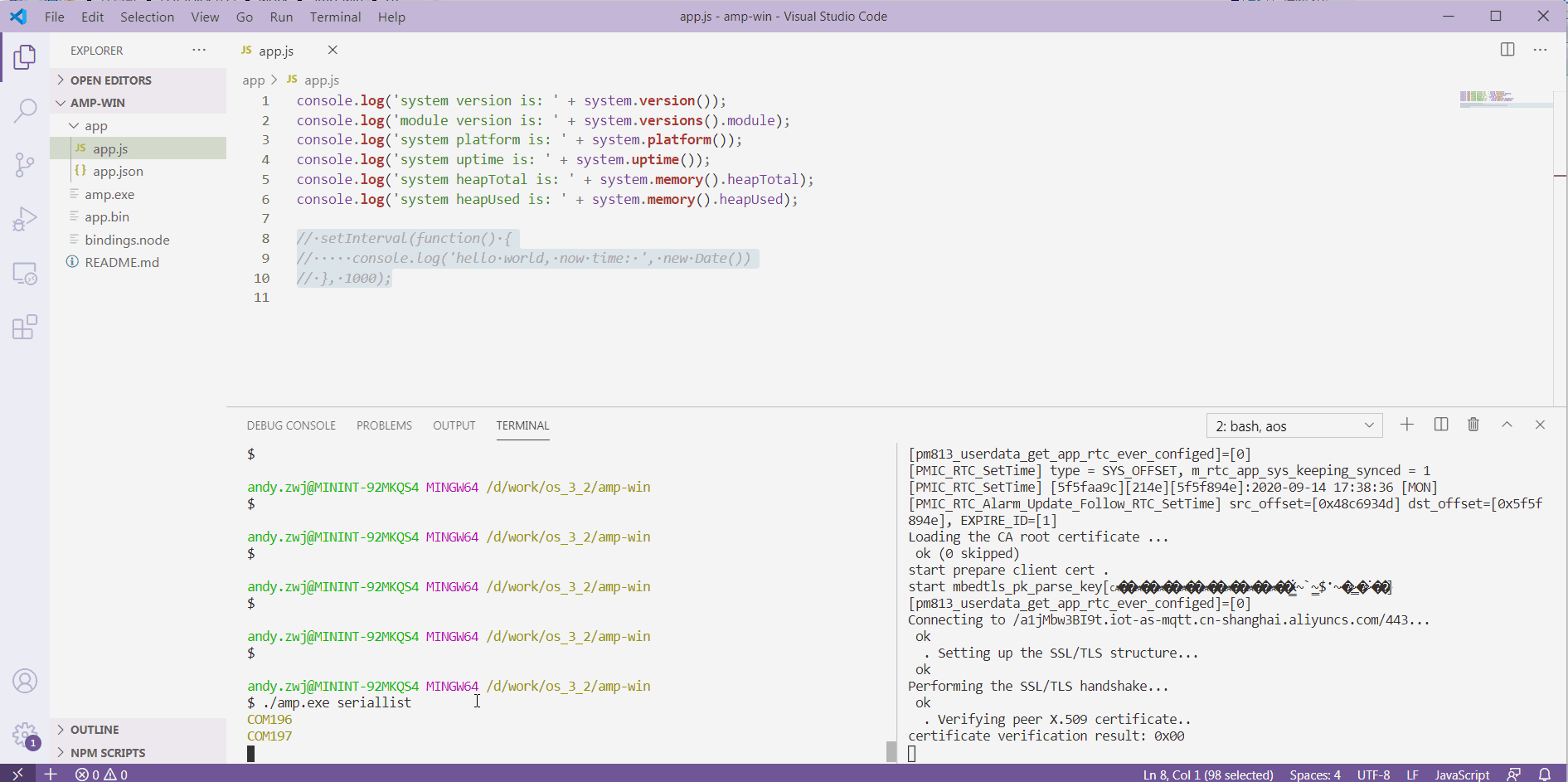Split the terminal panel
Image resolution: width=1568 pixels, height=782 pixels.
point(1441,425)
